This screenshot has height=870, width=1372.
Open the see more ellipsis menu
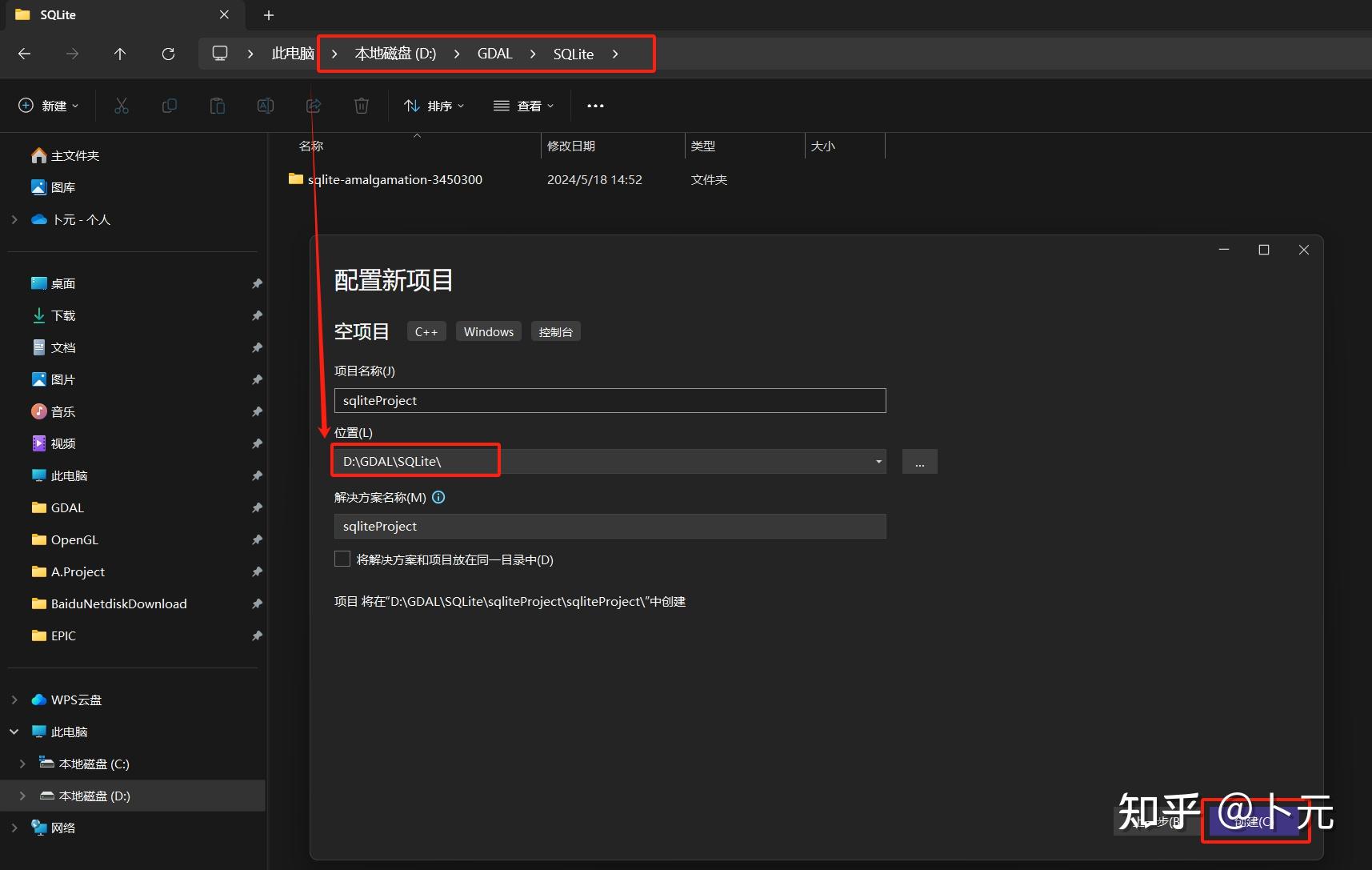(595, 106)
